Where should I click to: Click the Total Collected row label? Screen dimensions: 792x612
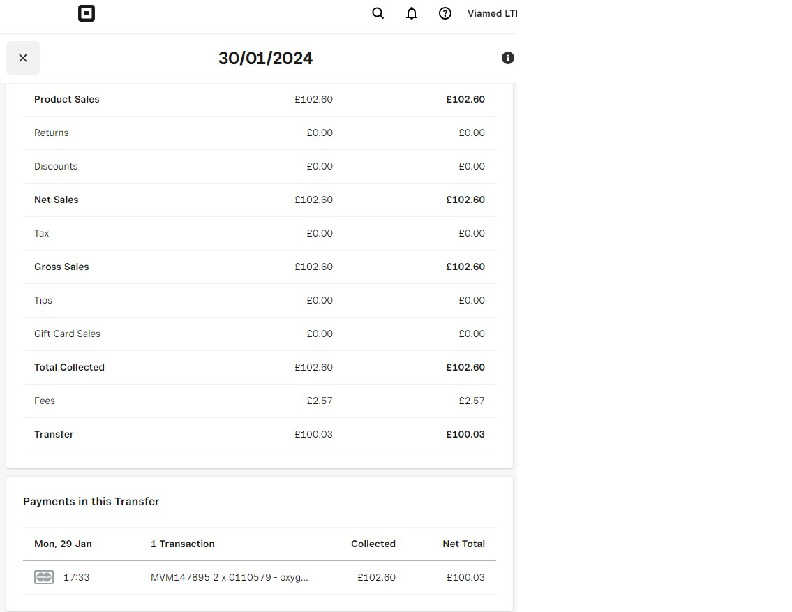pyautogui.click(x=69, y=367)
